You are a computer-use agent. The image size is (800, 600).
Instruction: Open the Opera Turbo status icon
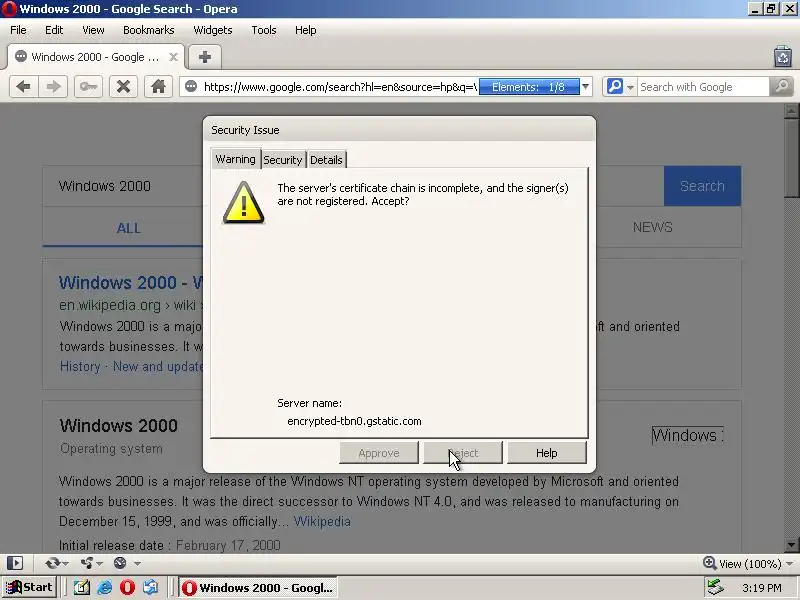pyautogui.click(x=120, y=563)
